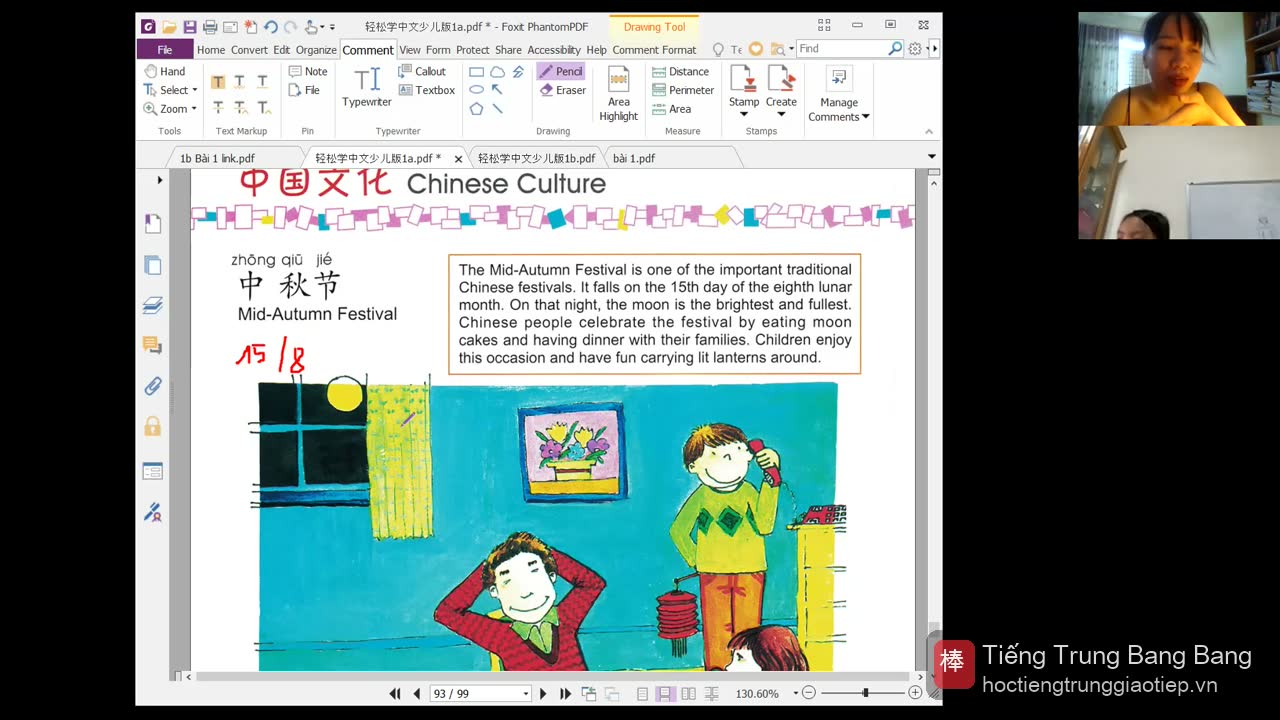Select the Oval shape tool
Image resolution: width=1280 pixels, height=720 pixels.
coord(477,90)
